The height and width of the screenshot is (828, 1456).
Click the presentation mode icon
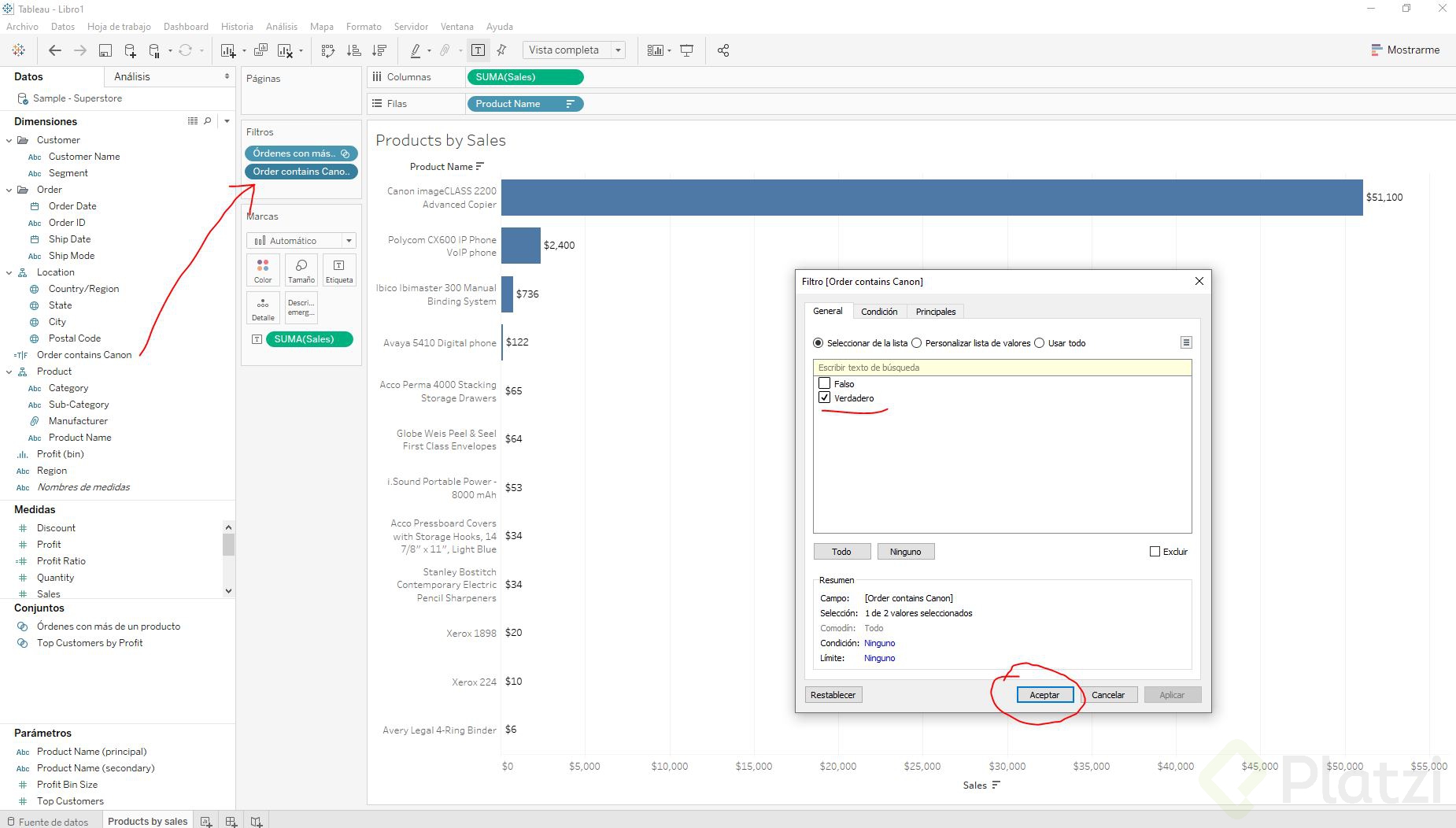click(x=687, y=50)
